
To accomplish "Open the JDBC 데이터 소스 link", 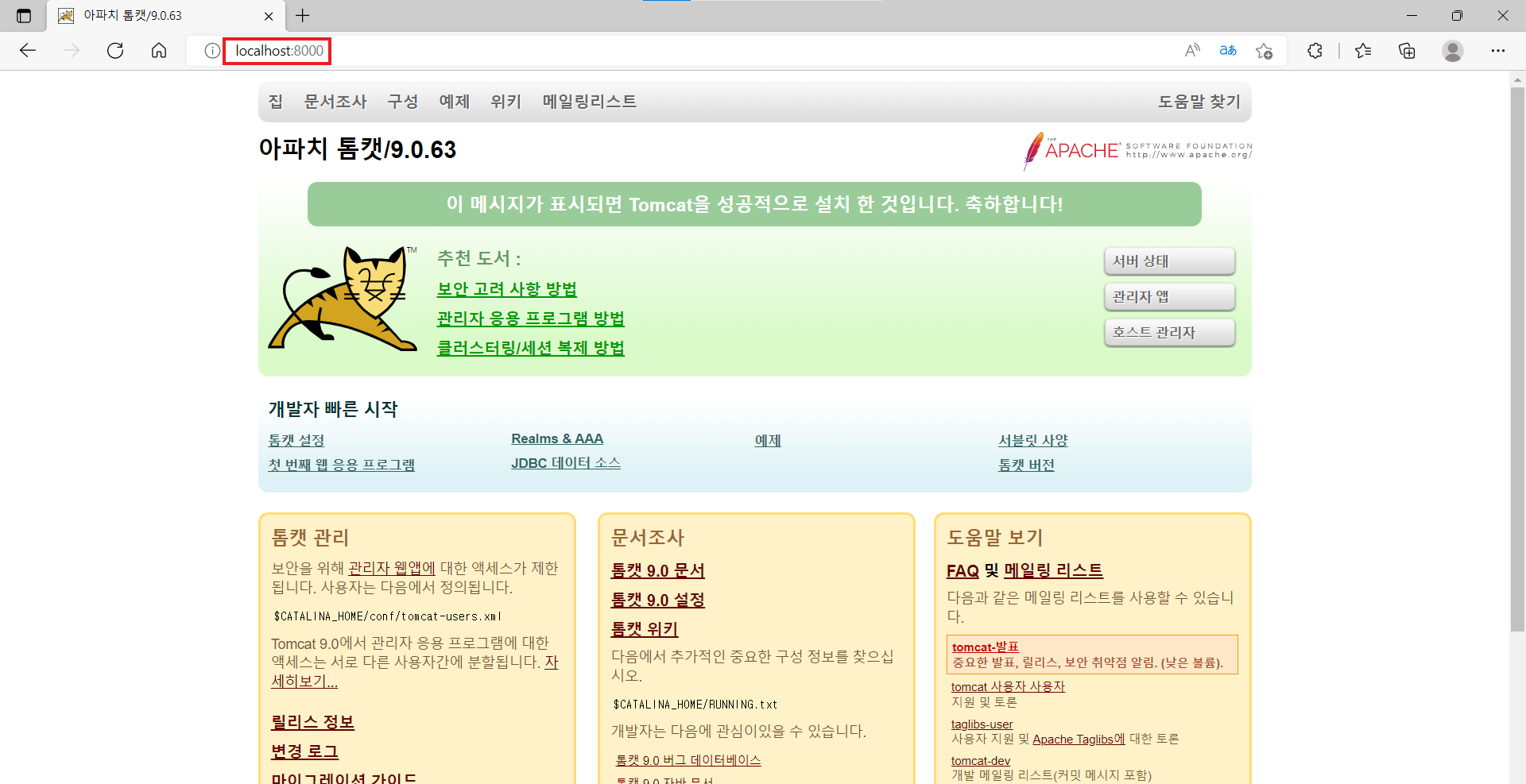I will tap(566, 463).
